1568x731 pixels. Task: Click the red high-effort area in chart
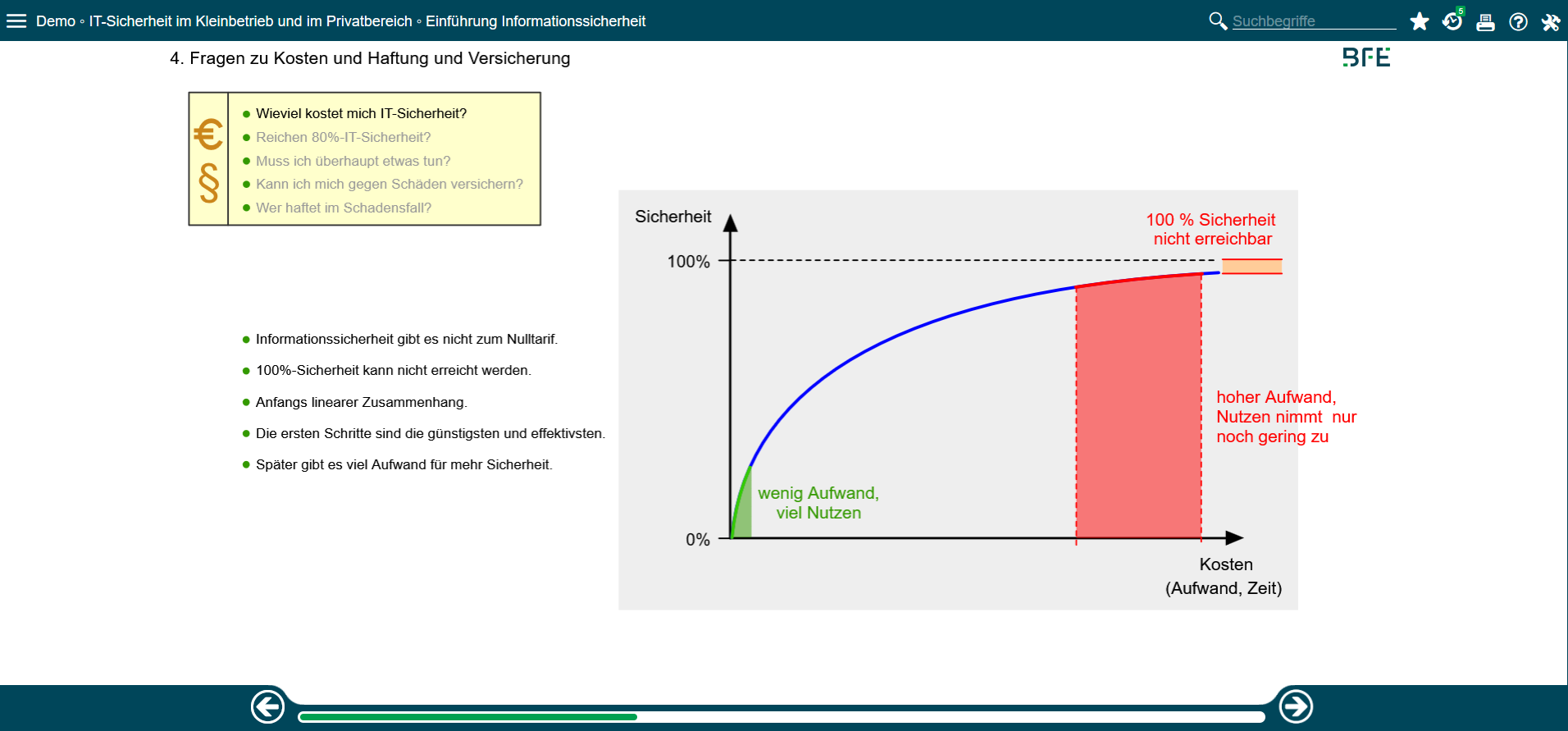pos(1138,410)
